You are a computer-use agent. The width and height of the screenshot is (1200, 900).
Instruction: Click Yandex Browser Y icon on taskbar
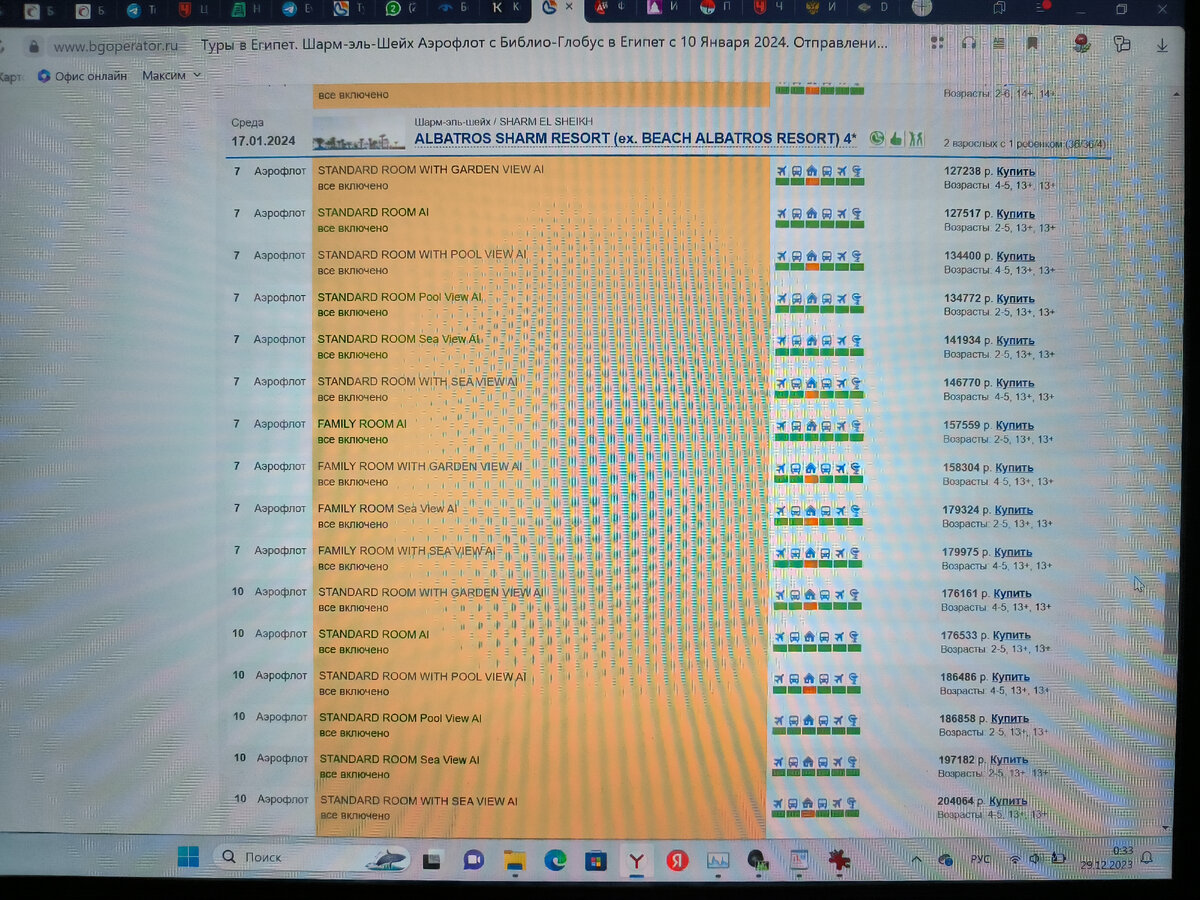636,860
